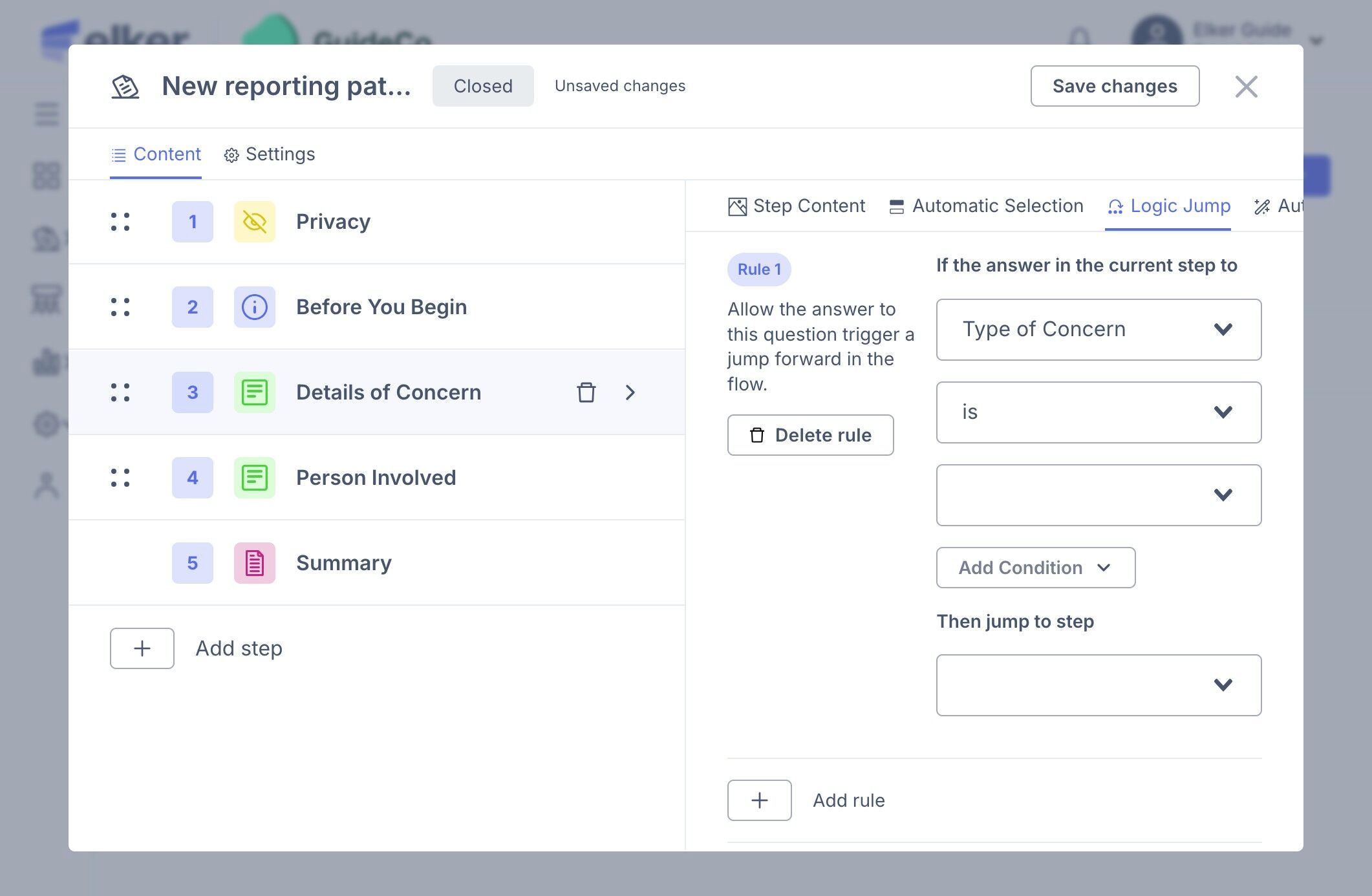
Task: Open the Automatic Selection tab
Action: [986, 206]
